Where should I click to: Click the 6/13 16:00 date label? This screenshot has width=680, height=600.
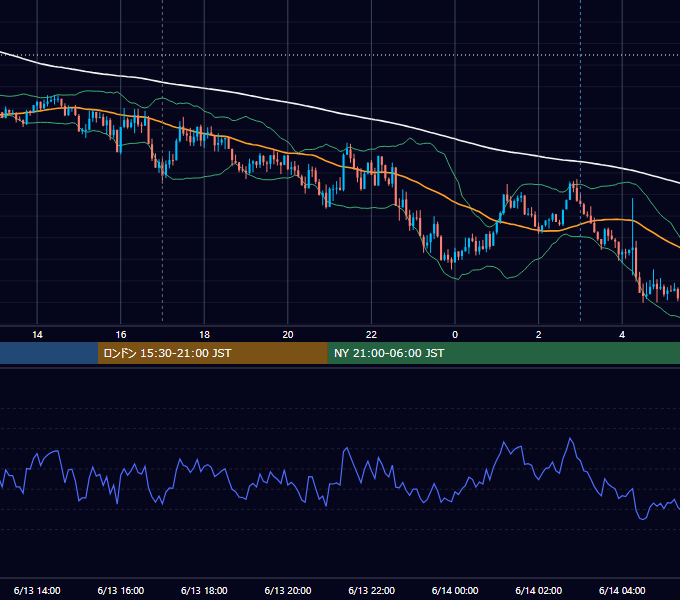[121, 590]
